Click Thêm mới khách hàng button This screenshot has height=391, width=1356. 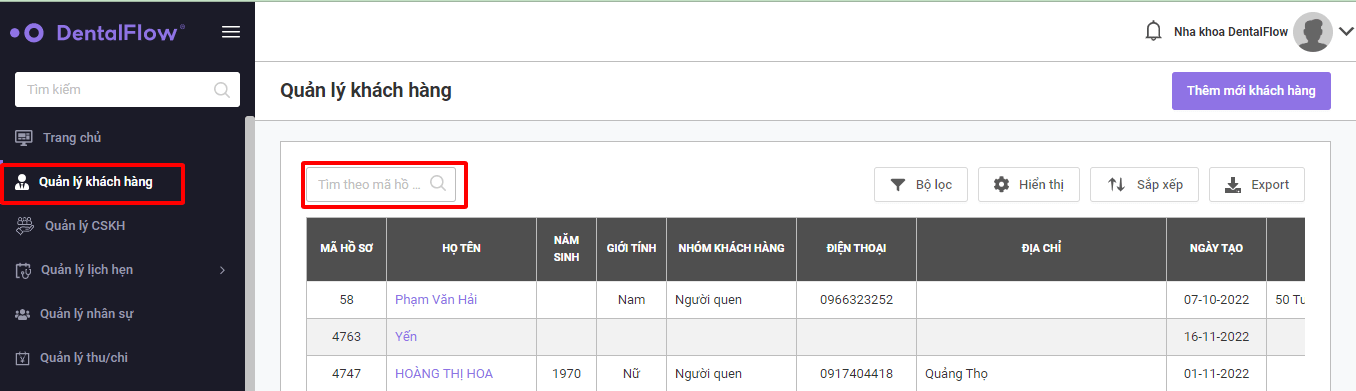[1251, 91]
